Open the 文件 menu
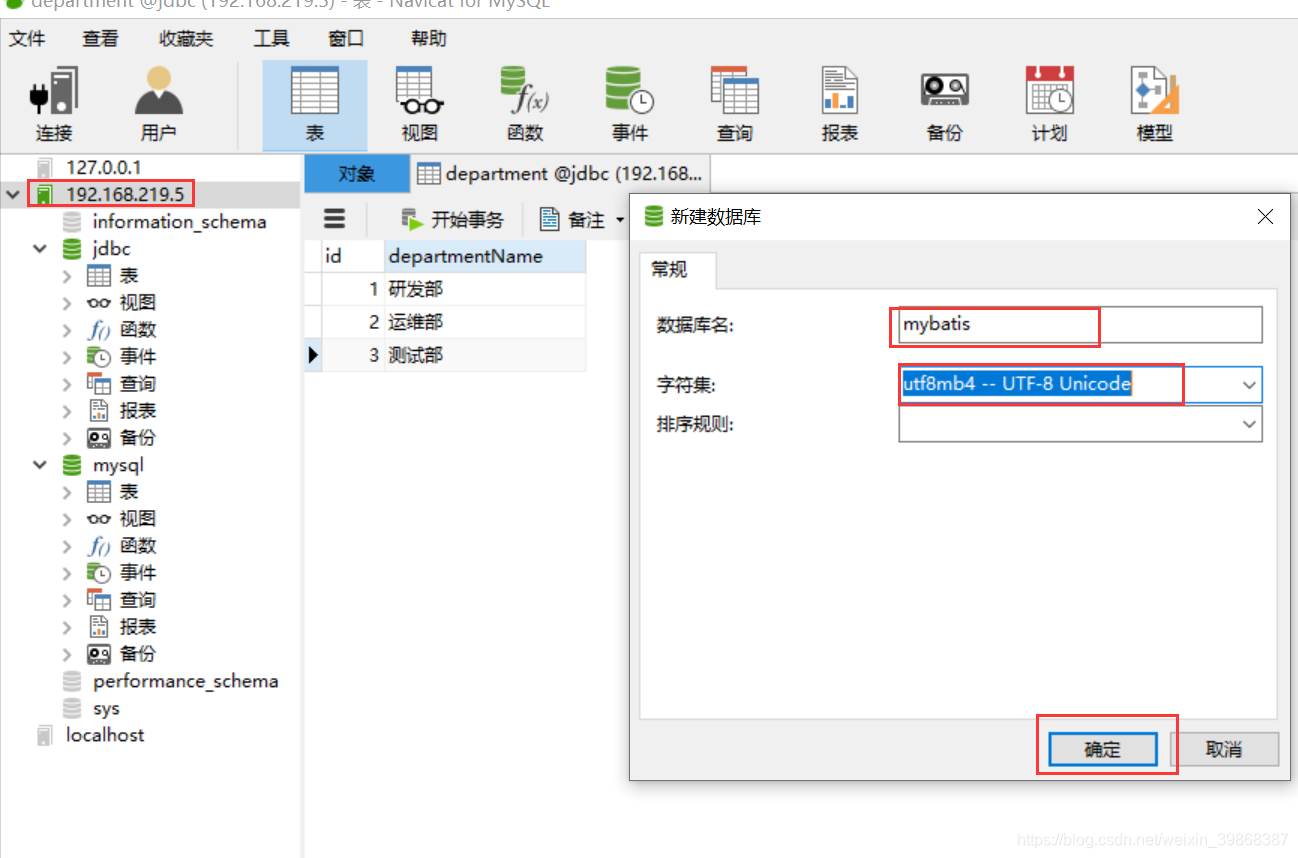 coord(28,39)
